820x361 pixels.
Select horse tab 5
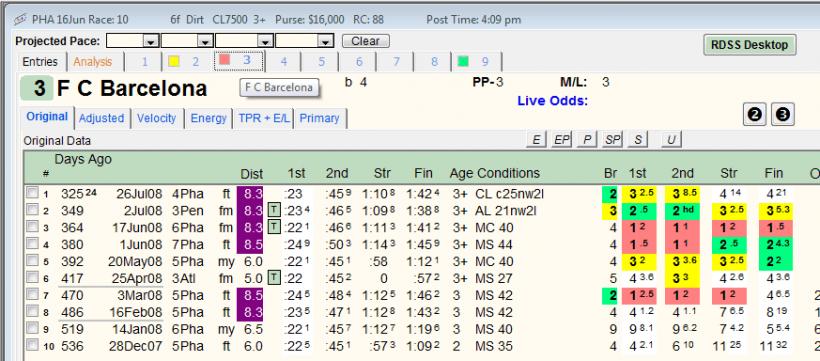321,62
